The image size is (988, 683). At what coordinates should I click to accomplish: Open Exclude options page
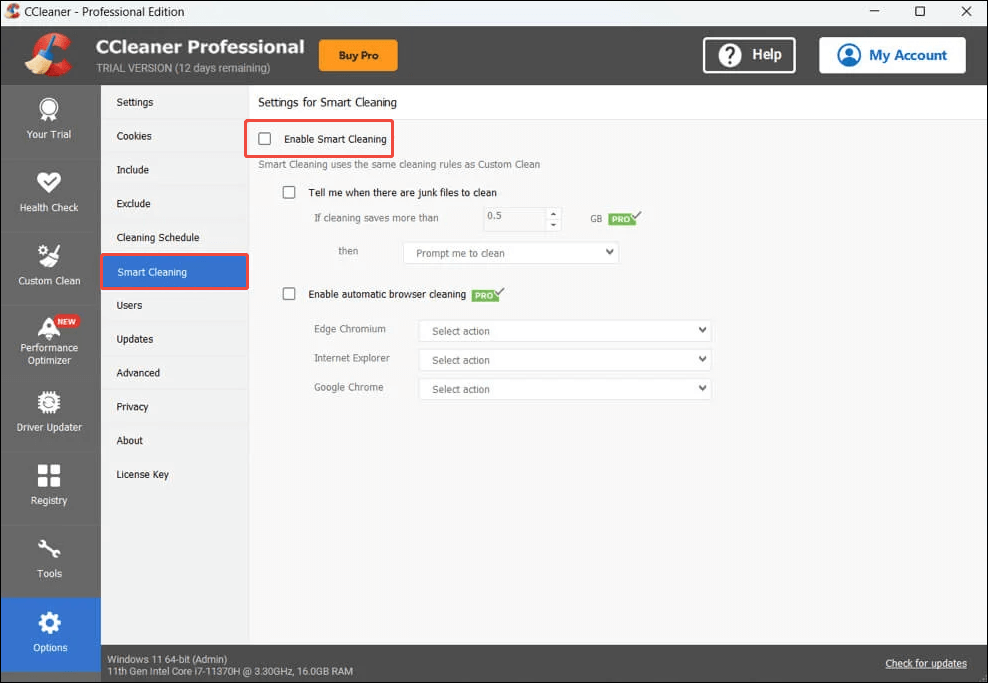pyautogui.click(x=175, y=204)
